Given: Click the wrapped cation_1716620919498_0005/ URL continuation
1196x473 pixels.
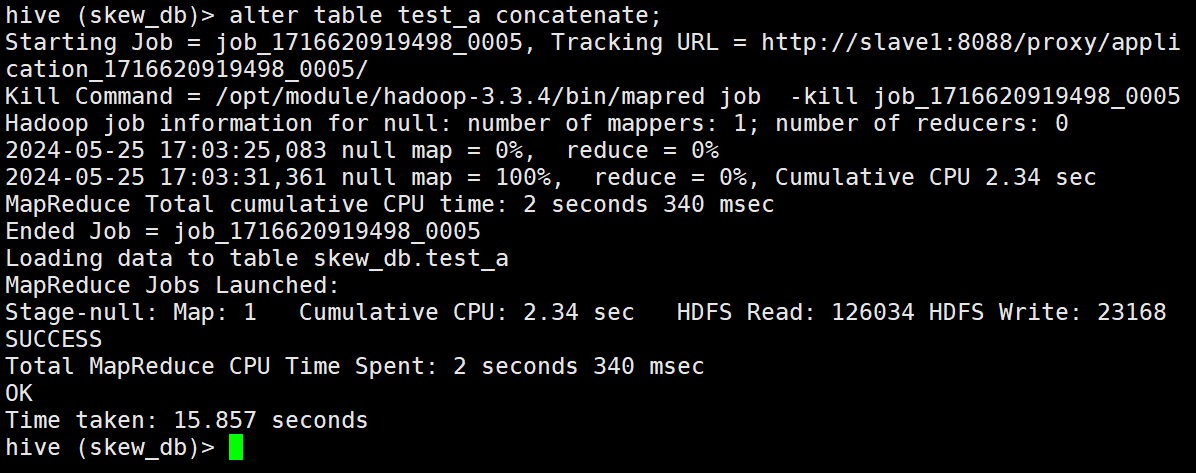Looking at the screenshot, I should (x=186, y=70).
